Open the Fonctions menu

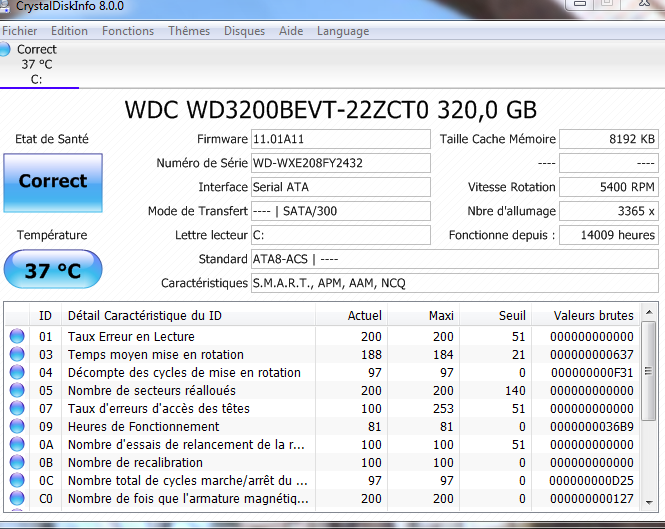coord(128,31)
